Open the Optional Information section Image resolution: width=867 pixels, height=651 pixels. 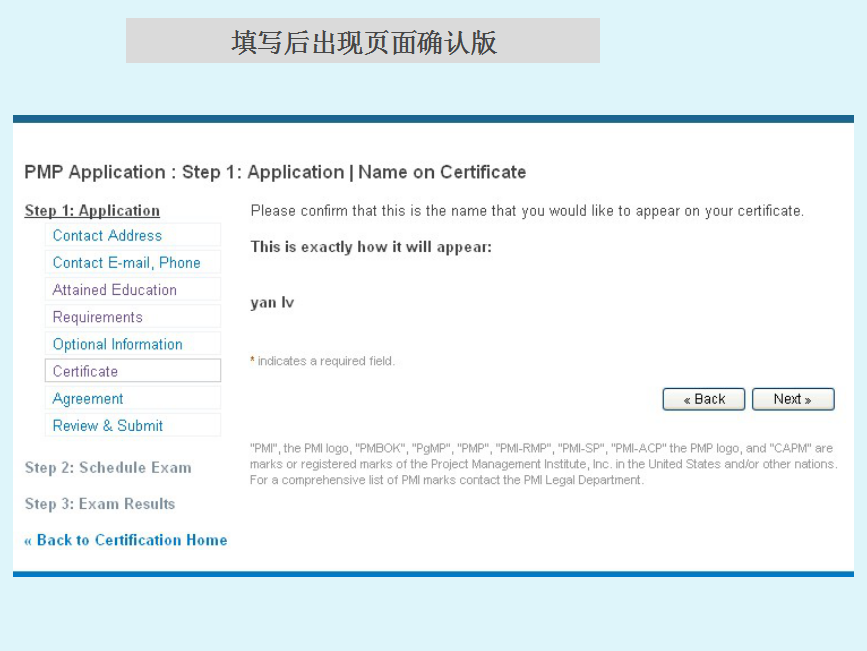(117, 344)
